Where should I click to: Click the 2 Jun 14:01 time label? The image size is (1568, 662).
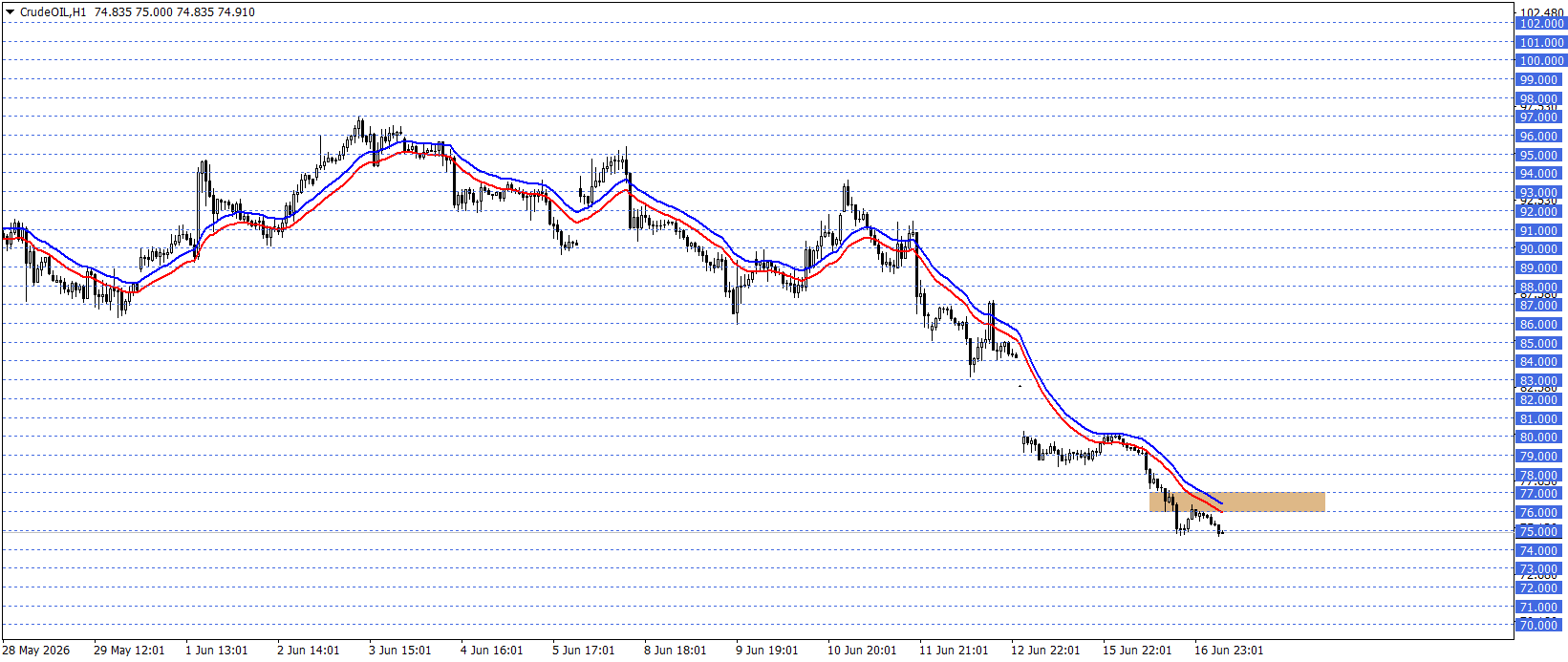[308, 651]
